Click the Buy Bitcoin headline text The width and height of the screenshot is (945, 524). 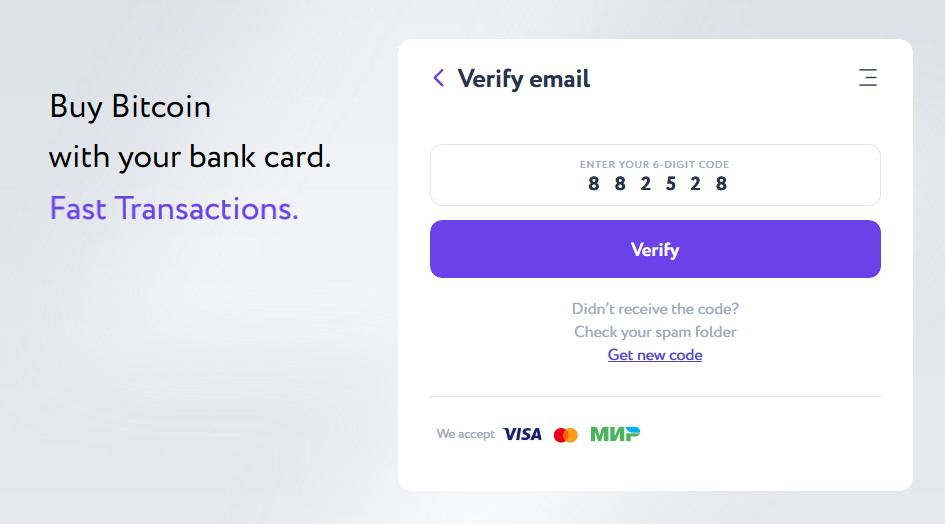[x=130, y=107]
